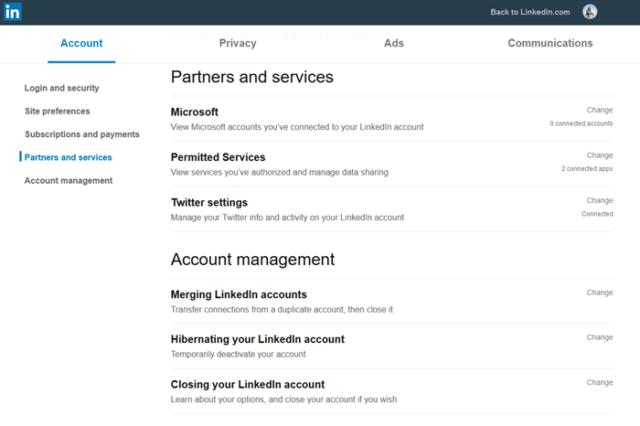The image size is (640, 426).
Task: Expand Permitted Services via Change
Action: 599,155
